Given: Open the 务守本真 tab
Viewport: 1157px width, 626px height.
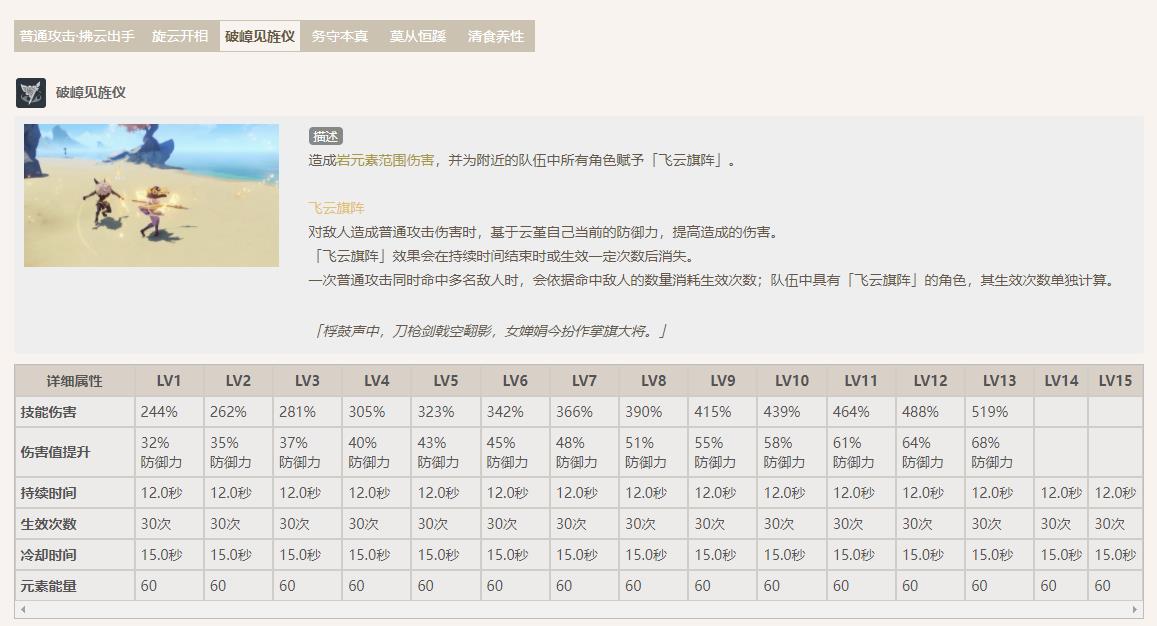Looking at the screenshot, I should click(x=339, y=34).
